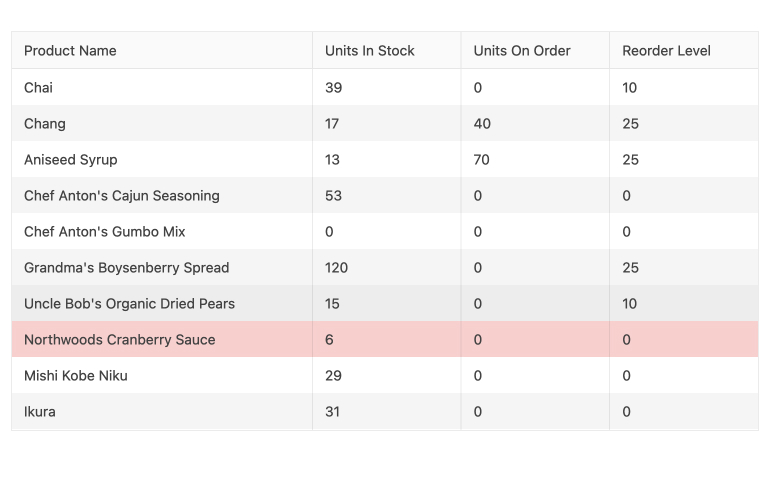Click units on order value 70
Image resolution: width=770 pixels, height=491 pixels.
481,160
